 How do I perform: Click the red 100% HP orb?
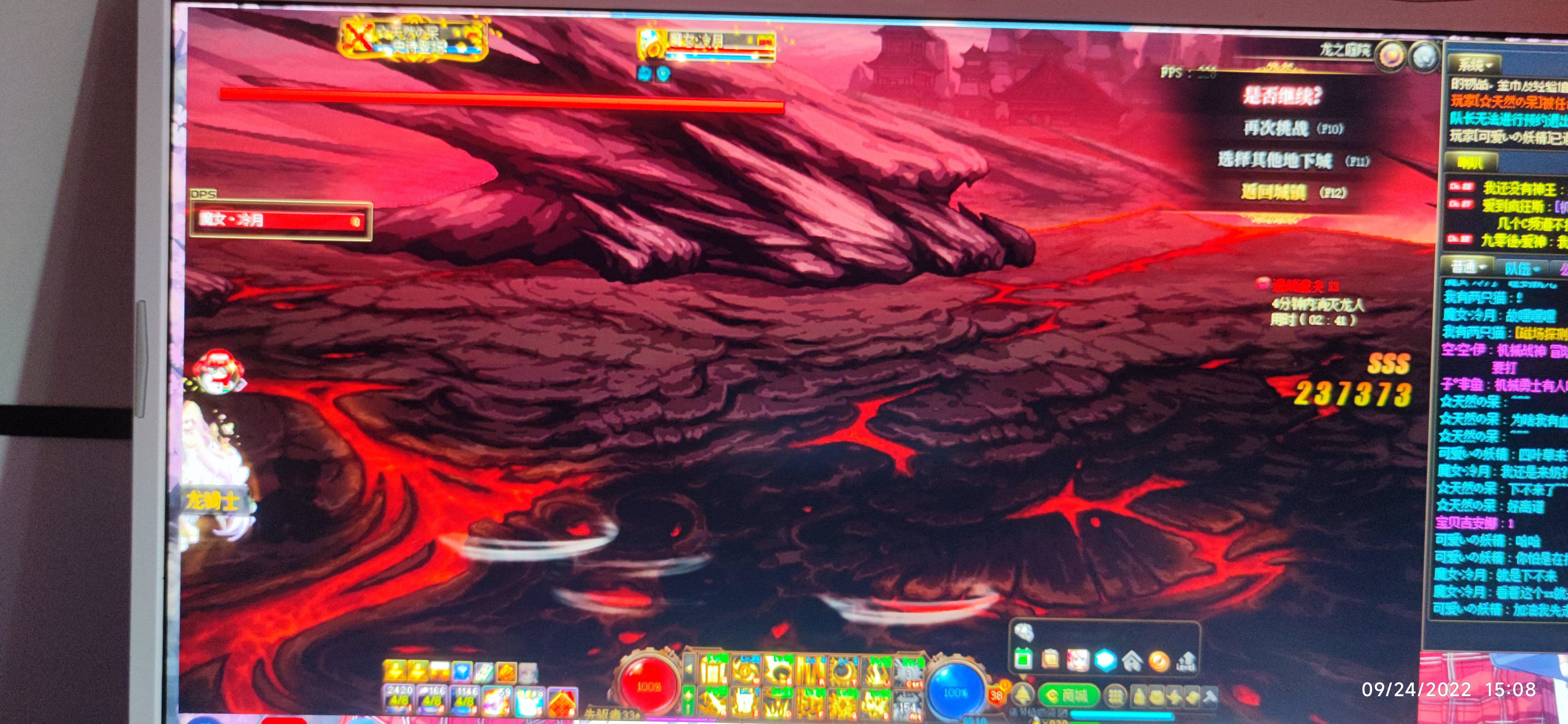[x=648, y=686]
